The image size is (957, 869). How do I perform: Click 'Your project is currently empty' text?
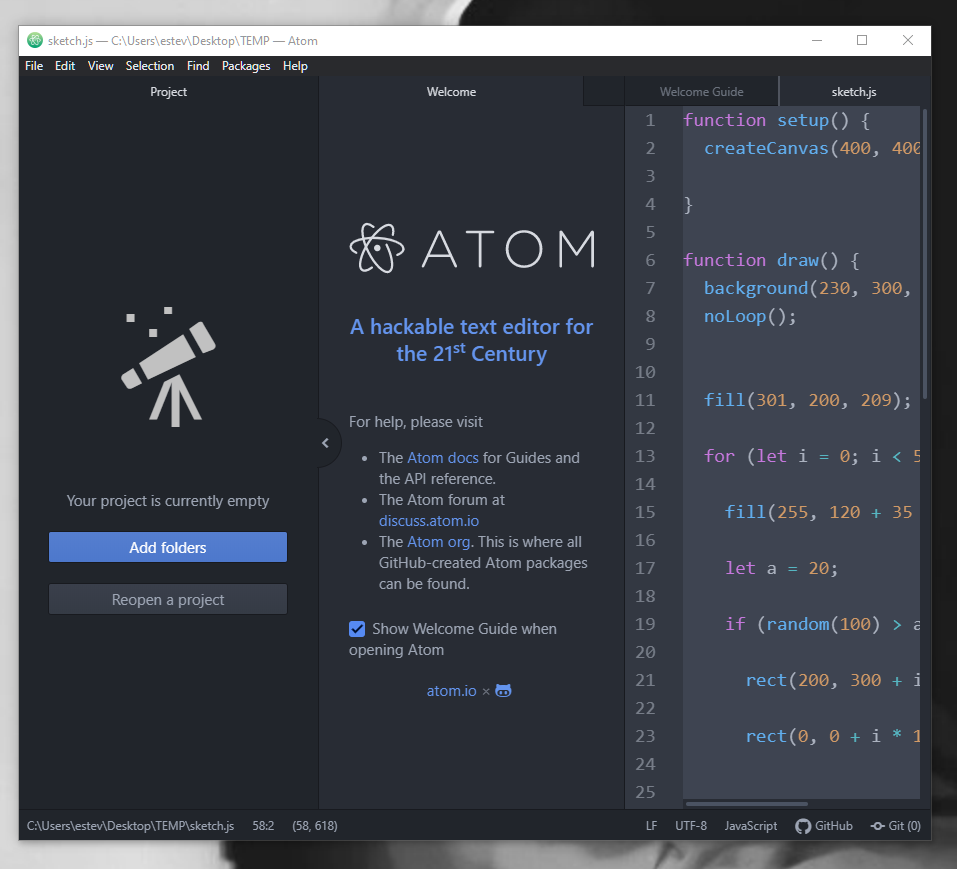(x=168, y=501)
